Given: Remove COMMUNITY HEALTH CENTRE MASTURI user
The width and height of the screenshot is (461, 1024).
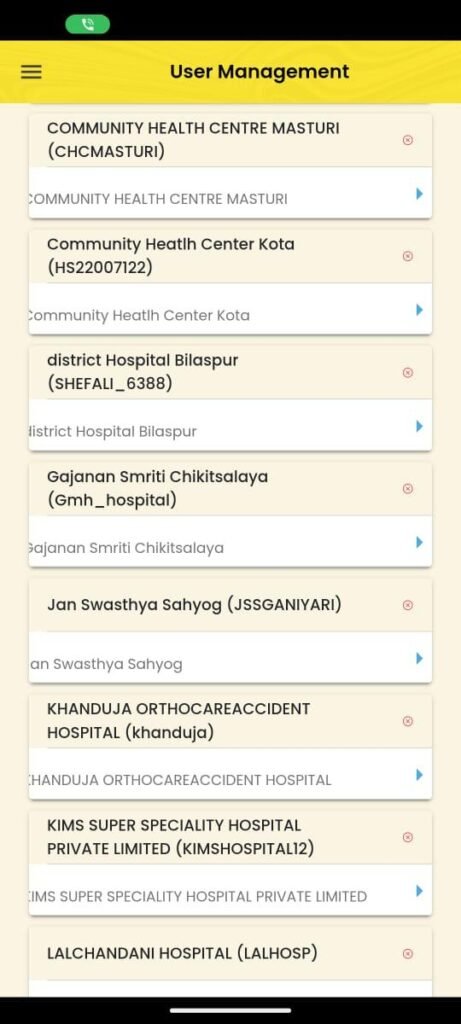Looking at the screenshot, I should pos(407,140).
